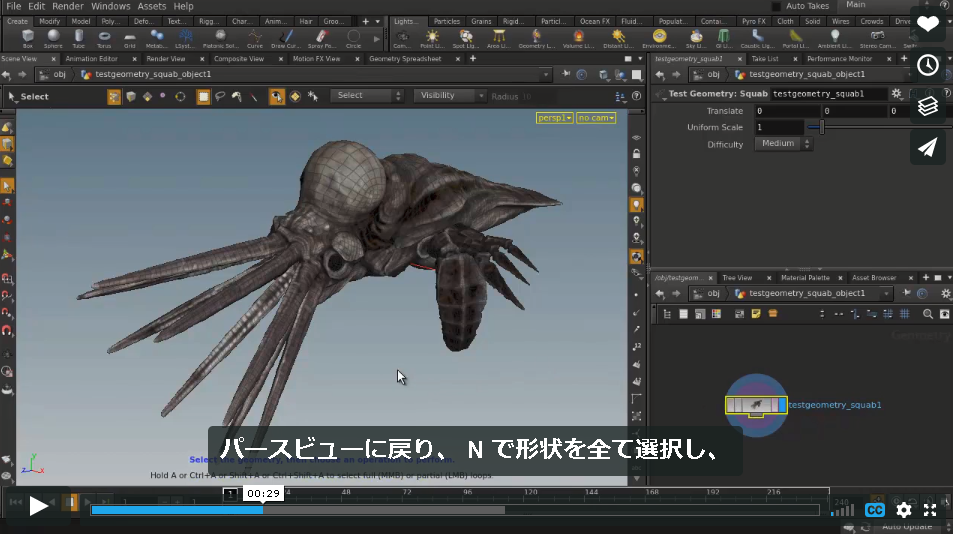The width and height of the screenshot is (953, 534).
Task: Click the Uniform Scale slider
Action: (879, 128)
